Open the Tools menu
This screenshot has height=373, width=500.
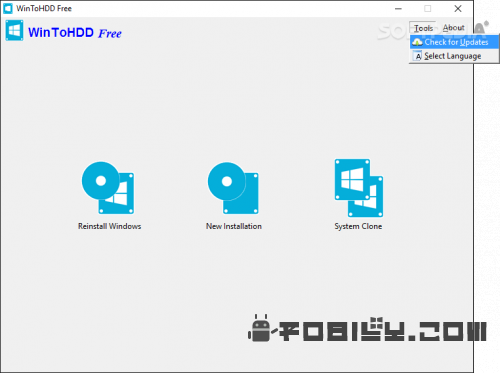[423, 28]
